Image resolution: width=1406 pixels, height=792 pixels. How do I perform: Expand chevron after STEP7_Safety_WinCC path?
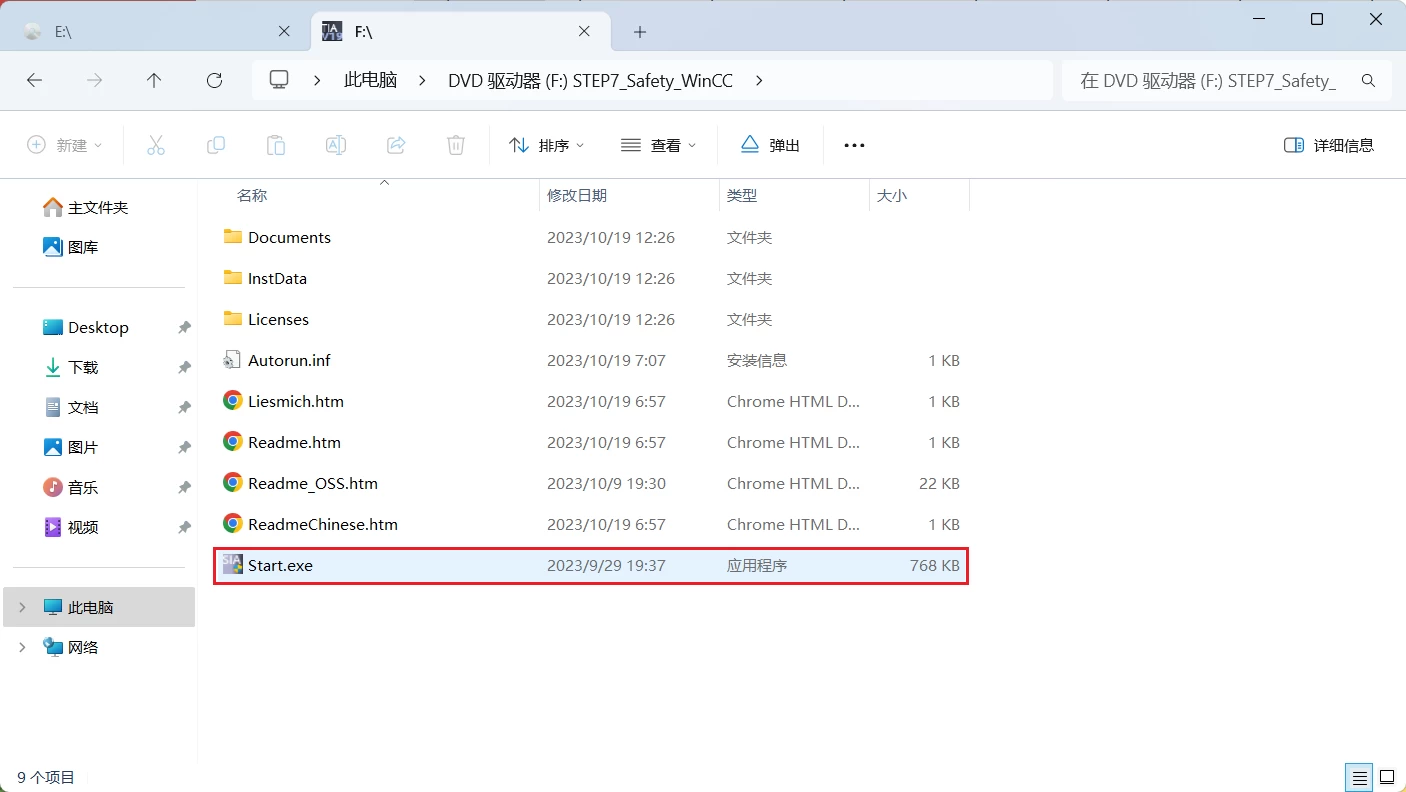click(x=759, y=81)
